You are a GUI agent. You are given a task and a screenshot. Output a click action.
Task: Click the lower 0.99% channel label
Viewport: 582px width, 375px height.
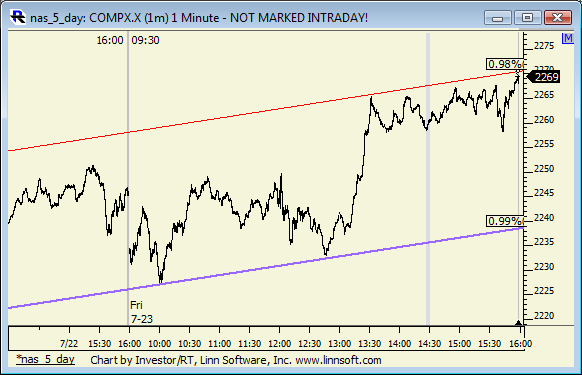point(504,221)
